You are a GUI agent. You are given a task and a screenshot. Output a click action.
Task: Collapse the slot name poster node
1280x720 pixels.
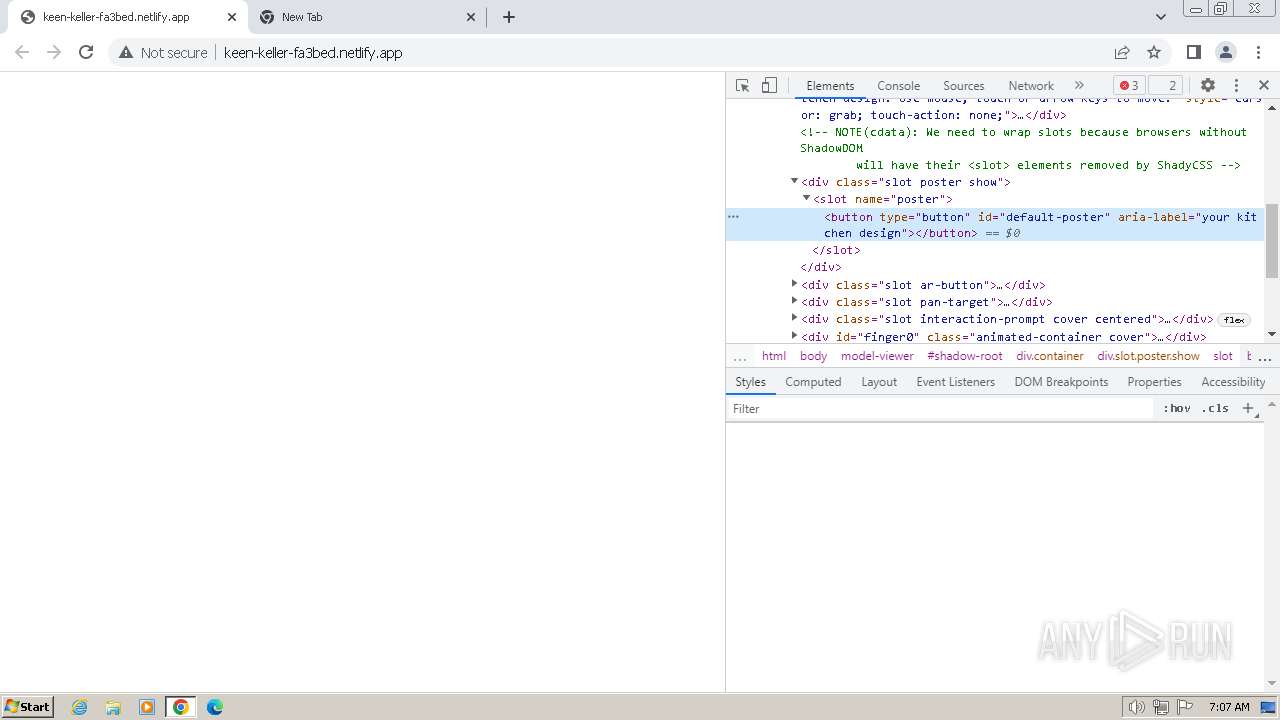pos(807,198)
